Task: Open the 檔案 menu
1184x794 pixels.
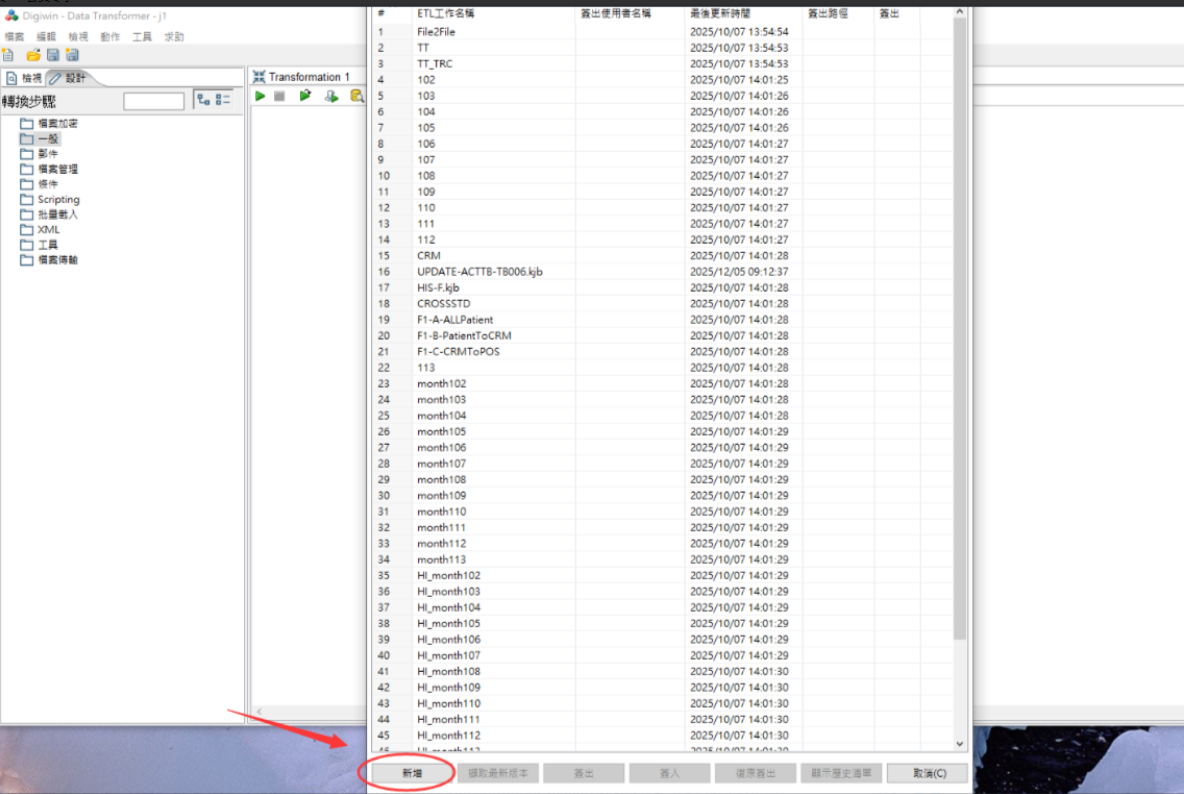Action: click(x=14, y=37)
